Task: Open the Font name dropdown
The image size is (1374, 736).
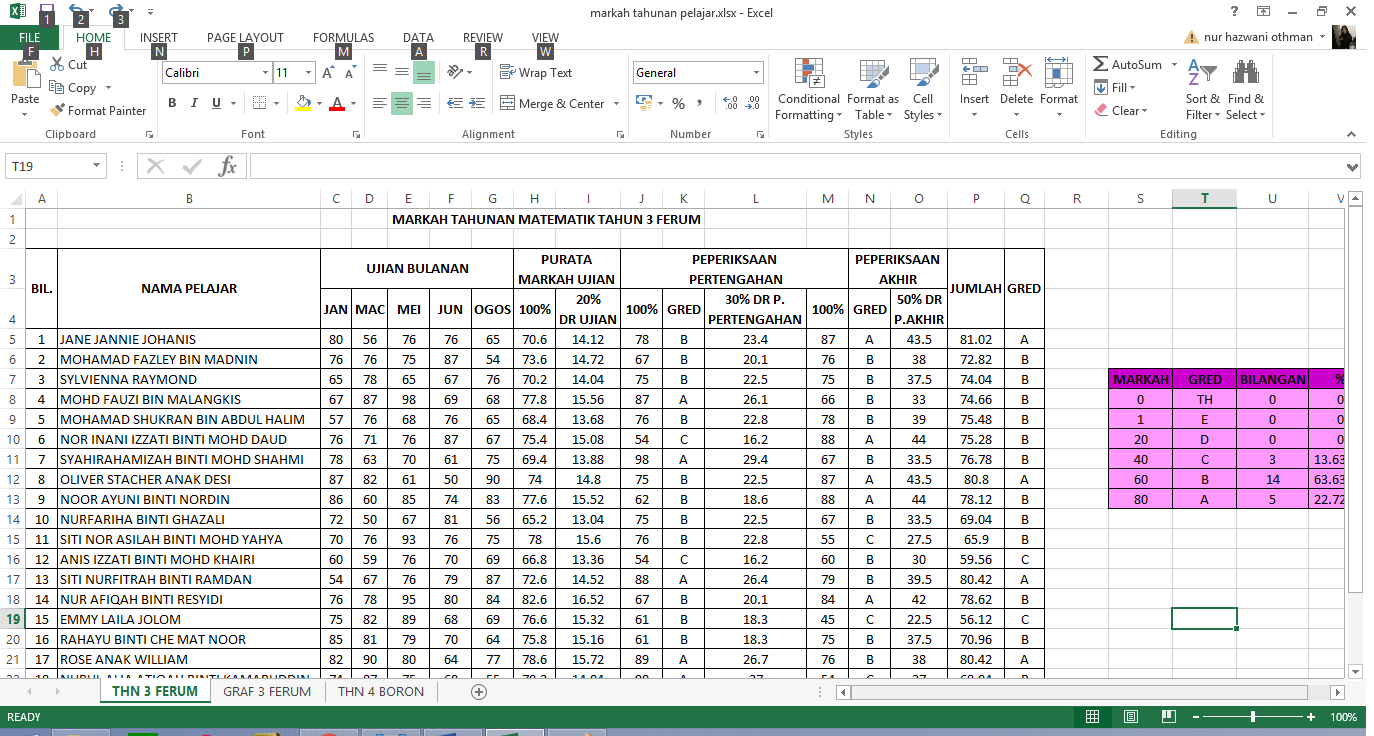Action: tap(266, 72)
